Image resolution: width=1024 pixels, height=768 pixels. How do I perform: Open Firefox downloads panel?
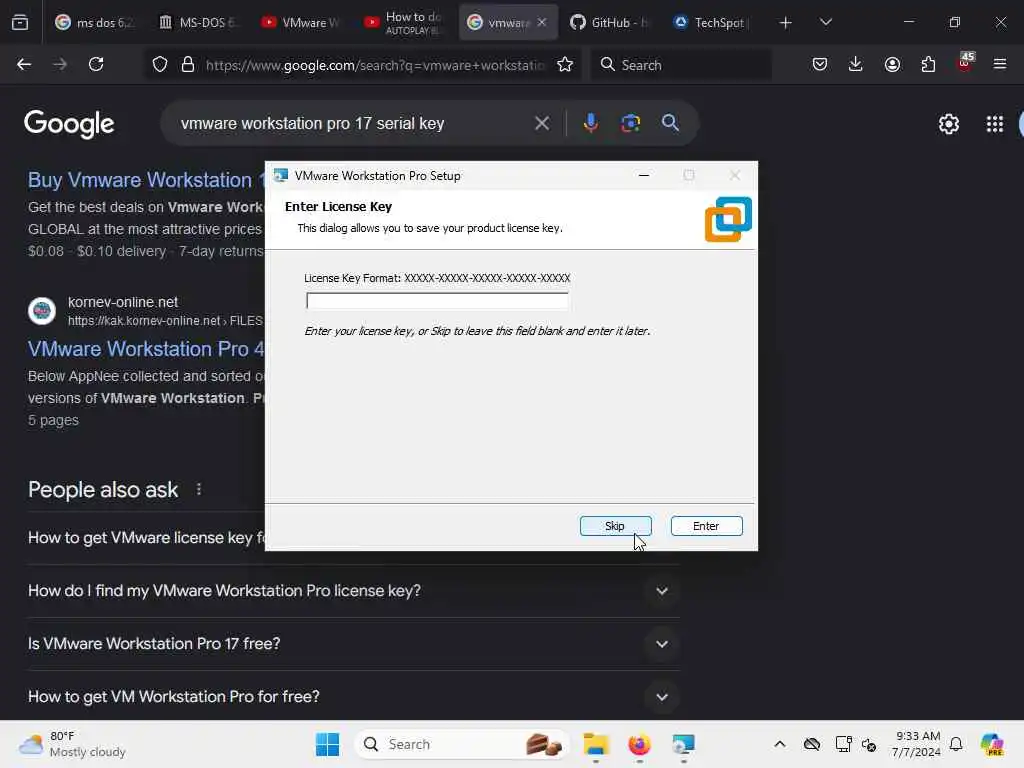tap(856, 64)
